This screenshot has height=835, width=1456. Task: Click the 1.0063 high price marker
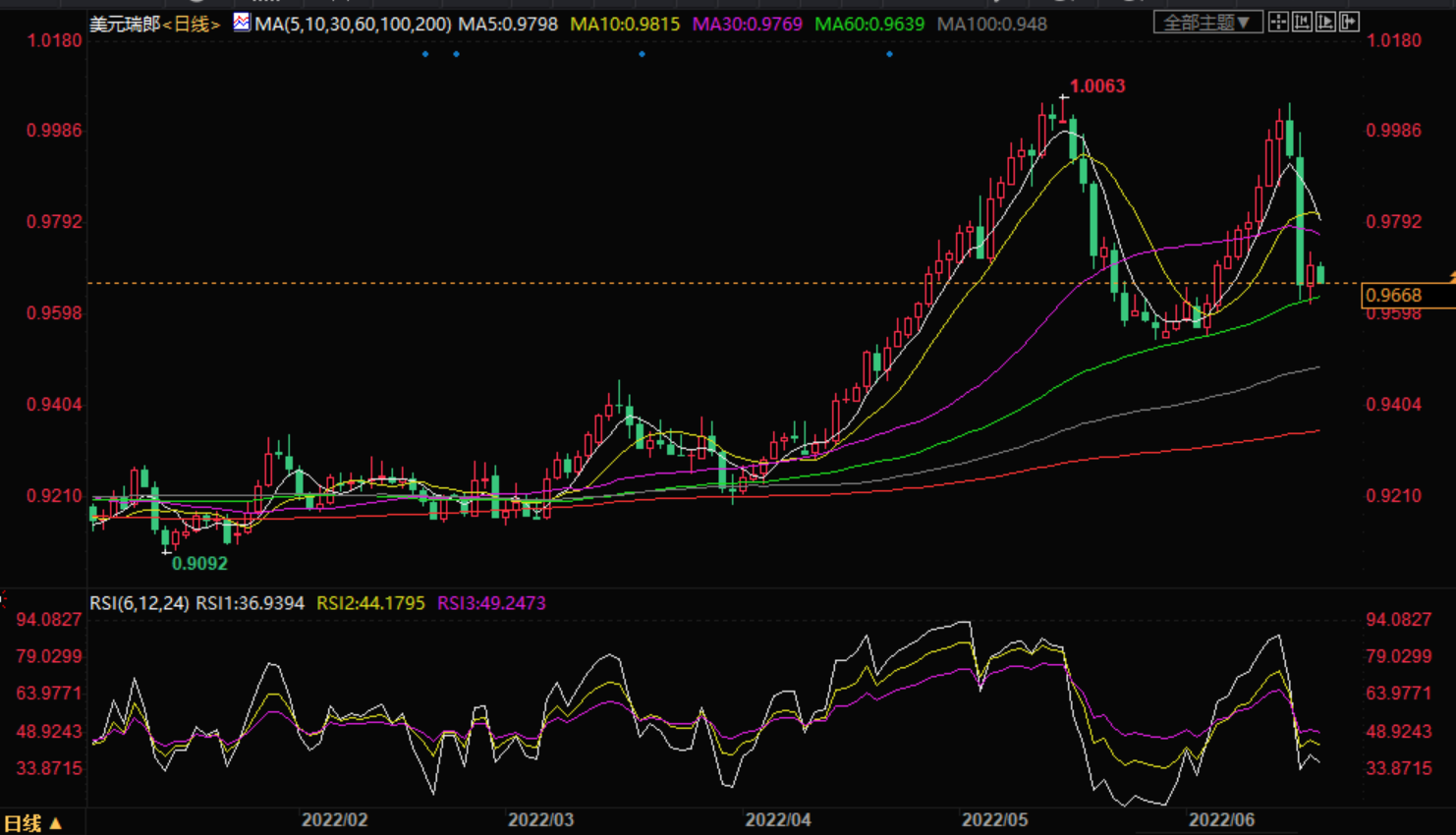(1096, 86)
